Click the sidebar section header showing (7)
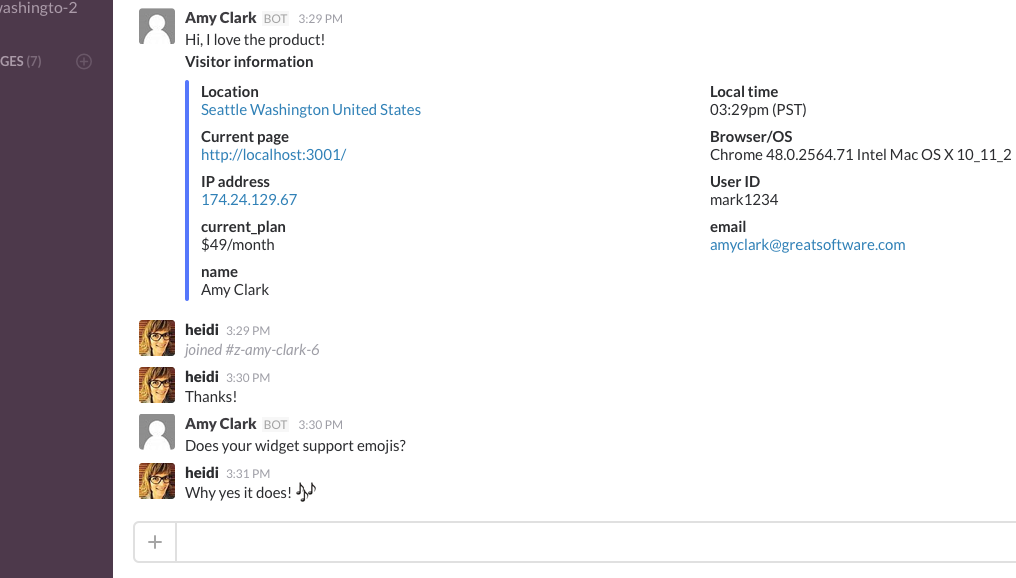1016x578 pixels. pos(21,62)
